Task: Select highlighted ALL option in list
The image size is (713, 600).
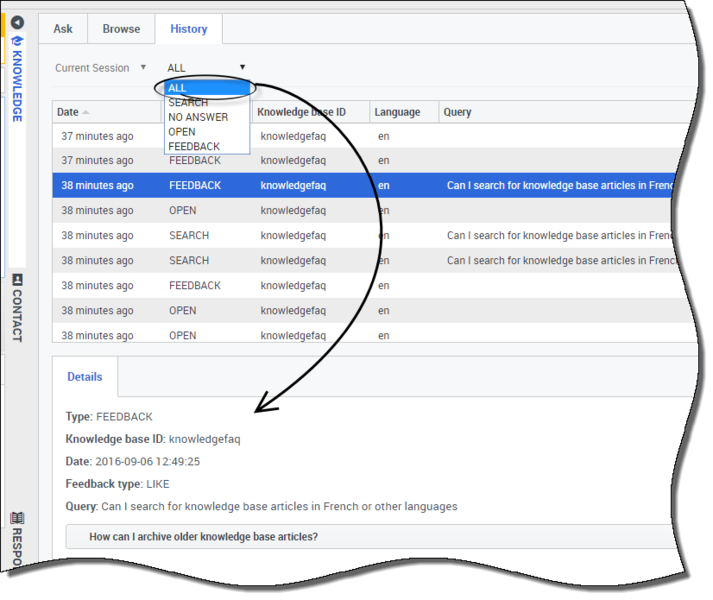Action: click(x=206, y=89)
